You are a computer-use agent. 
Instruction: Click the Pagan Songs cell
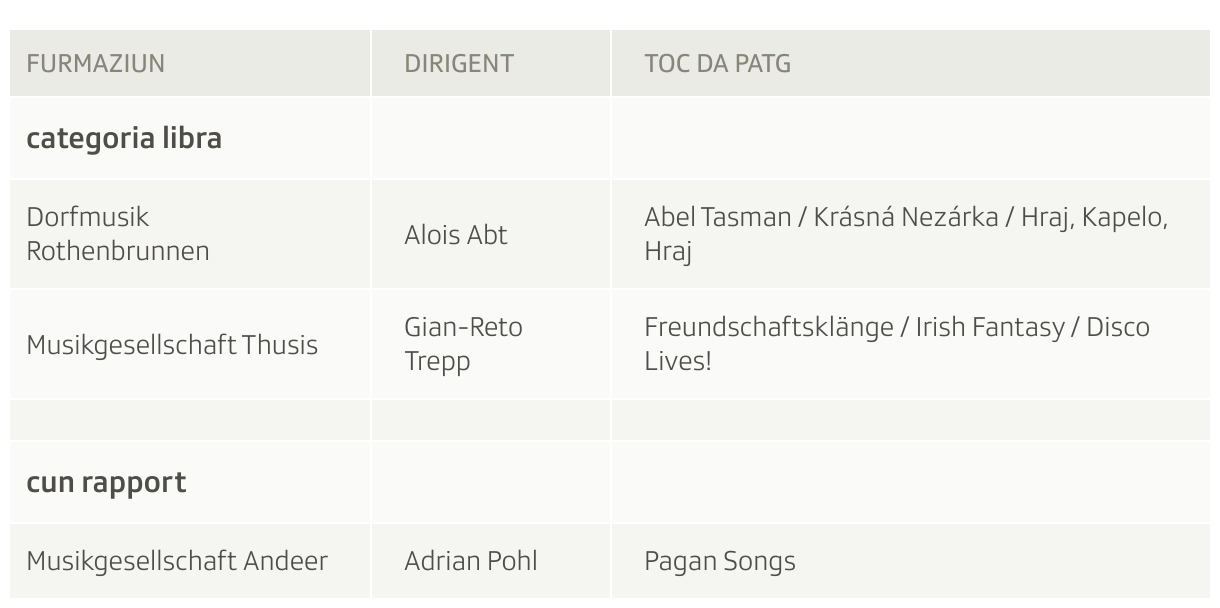911,561
